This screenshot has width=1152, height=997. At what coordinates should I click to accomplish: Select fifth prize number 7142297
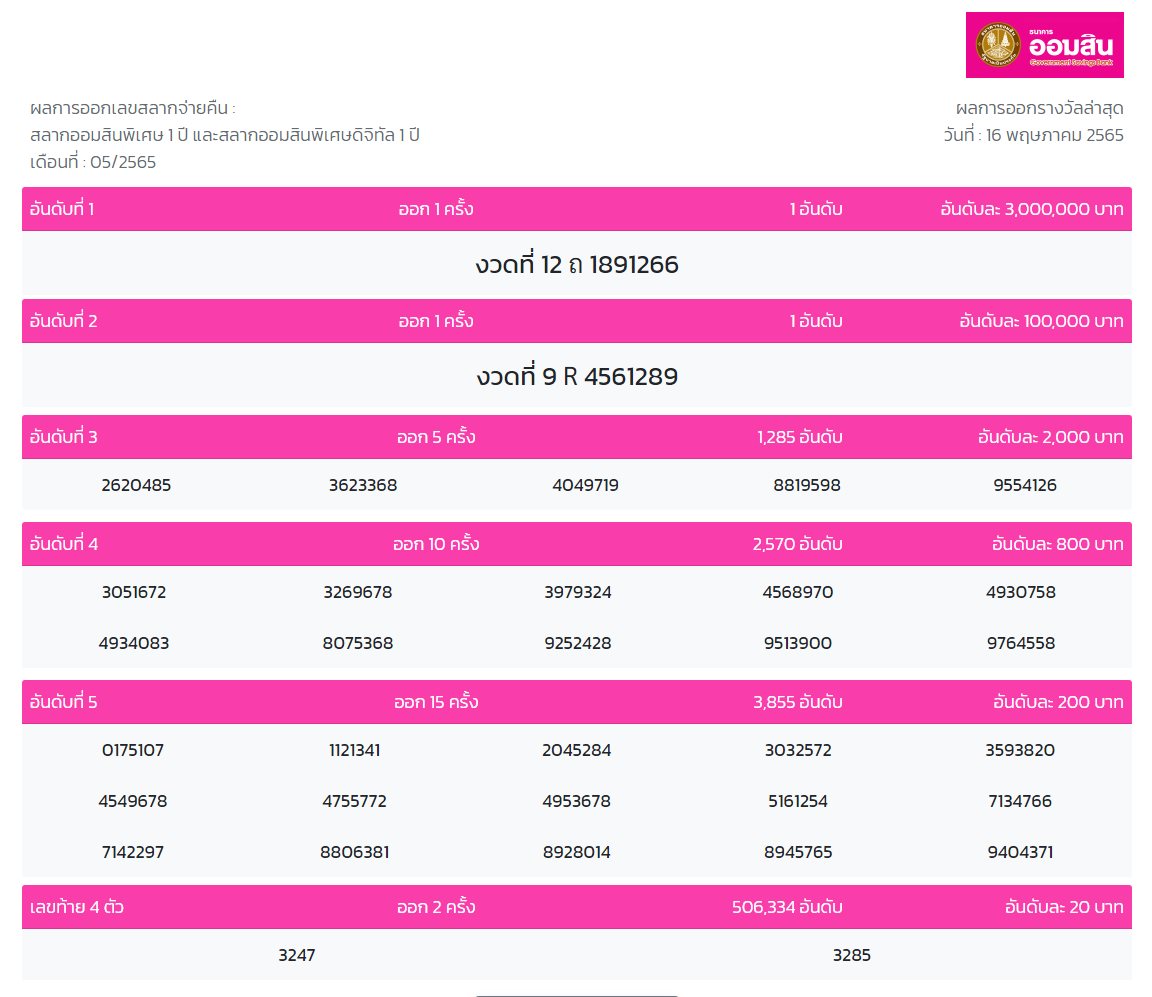pos(133,852)
